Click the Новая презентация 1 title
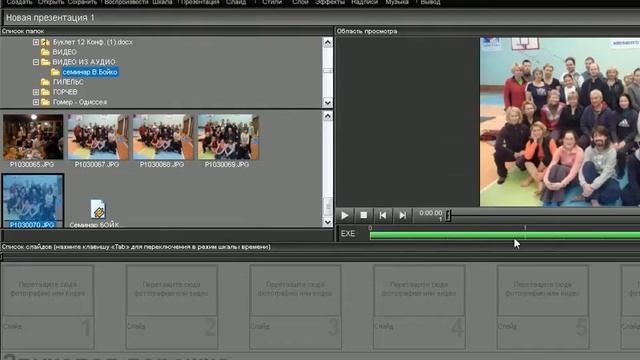The image size is (640, 360). [50, 18]
